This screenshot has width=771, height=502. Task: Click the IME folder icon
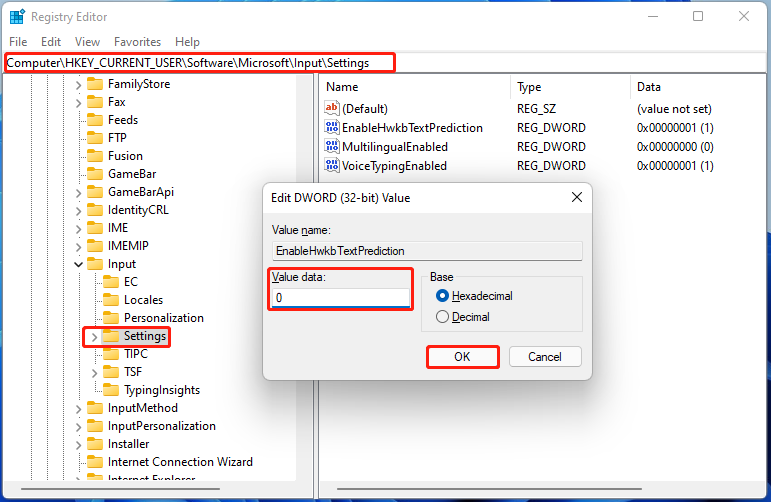click(x=95, y=228)
